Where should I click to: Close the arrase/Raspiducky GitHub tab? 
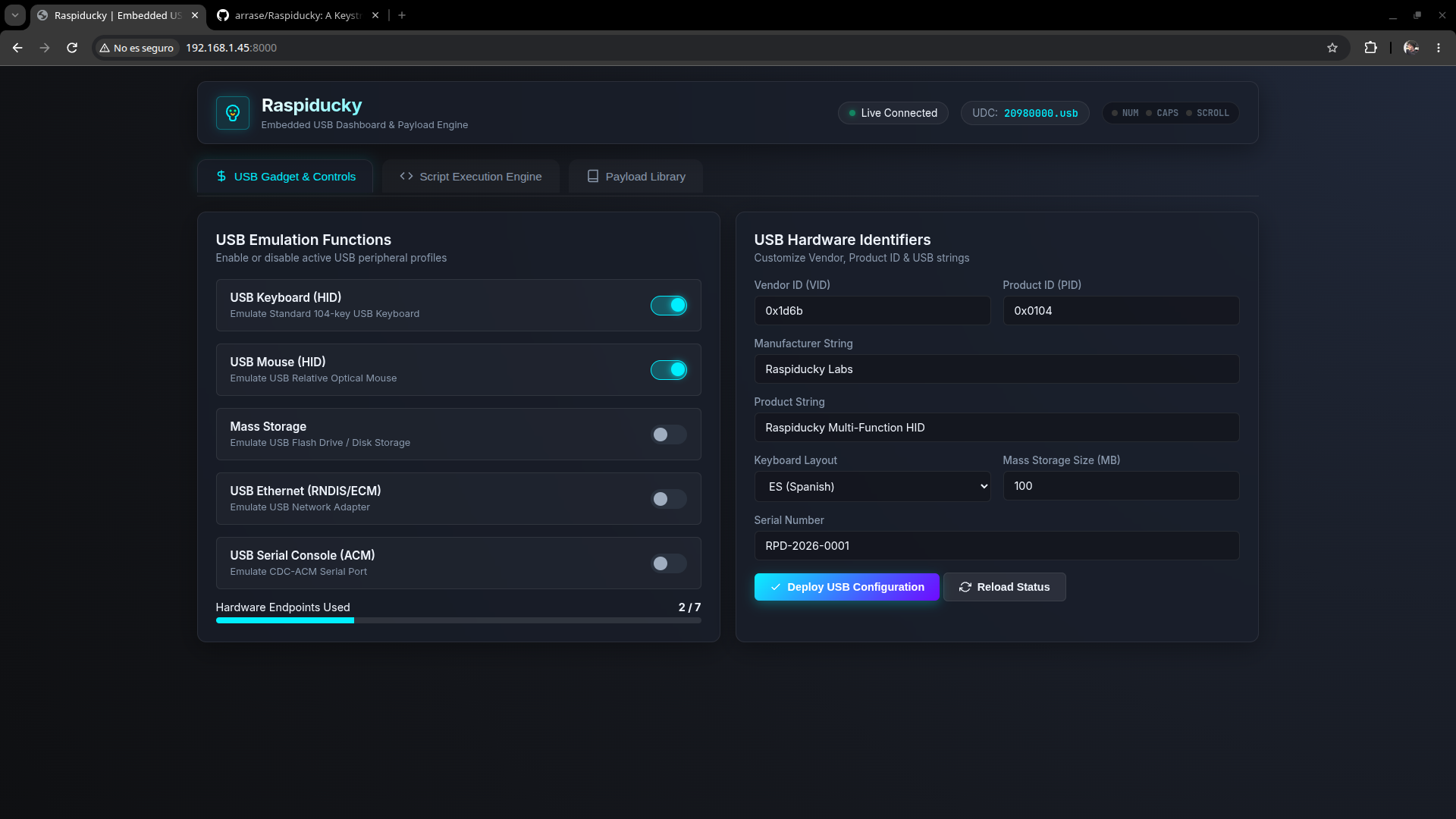point(375,15)
